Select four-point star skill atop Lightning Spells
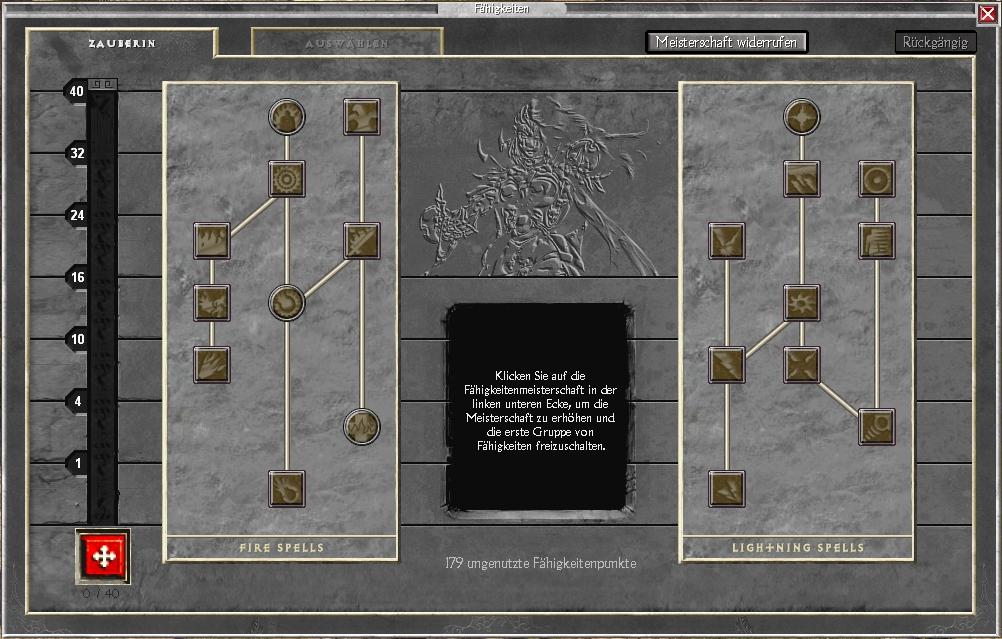Viewport: 1002px width, 639px height. pos(802,117)
